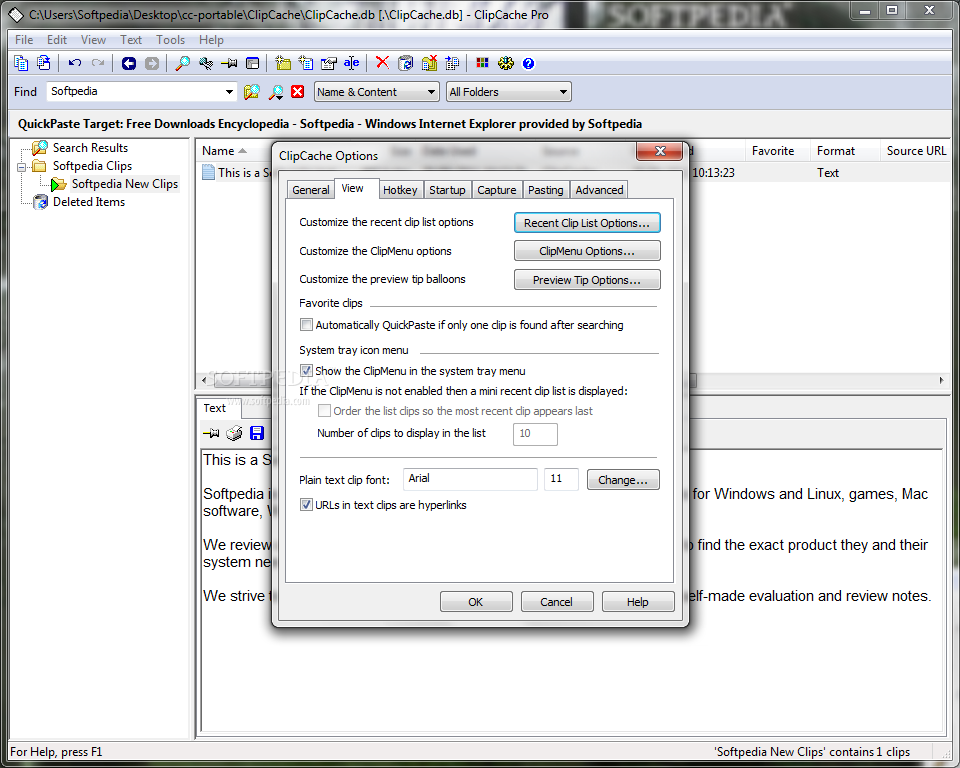Click the Number of clips input field
The width and height of the screenshot is (960, 768).
535,434
